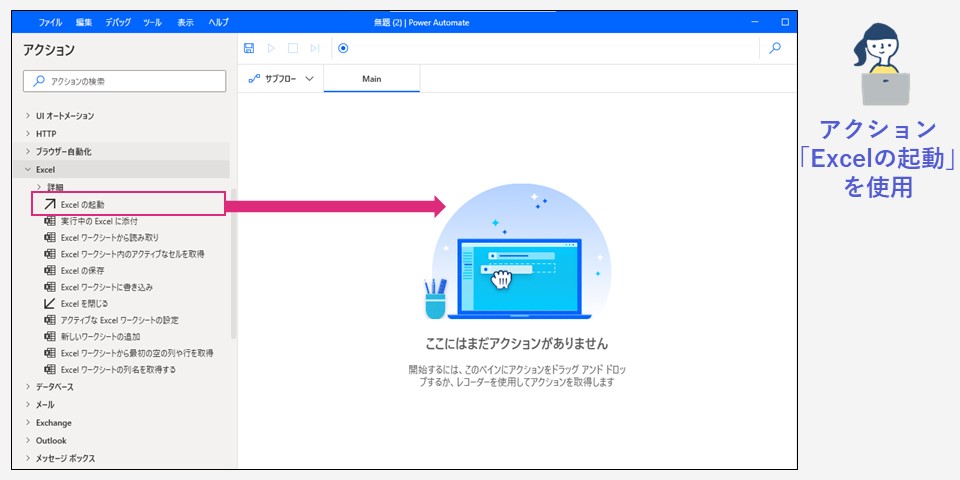Screen dimensions: 960x480
Task: Select the Main tab
Action: [372, 79]
